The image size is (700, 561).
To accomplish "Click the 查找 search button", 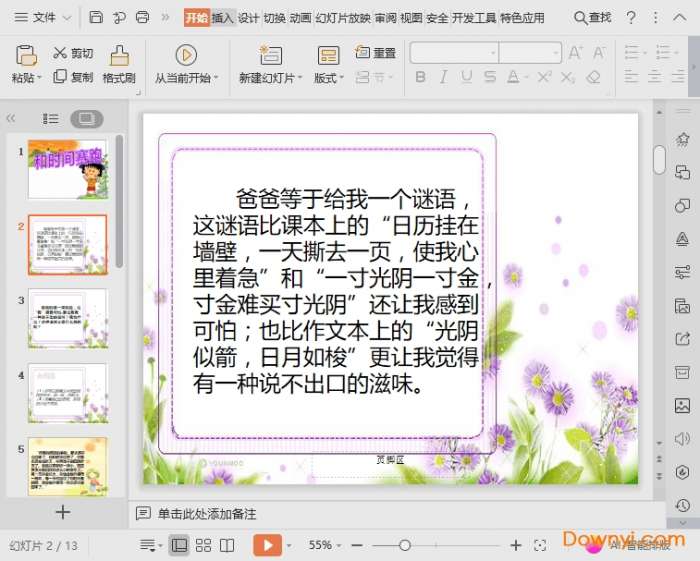I will [x=592, y=18].
